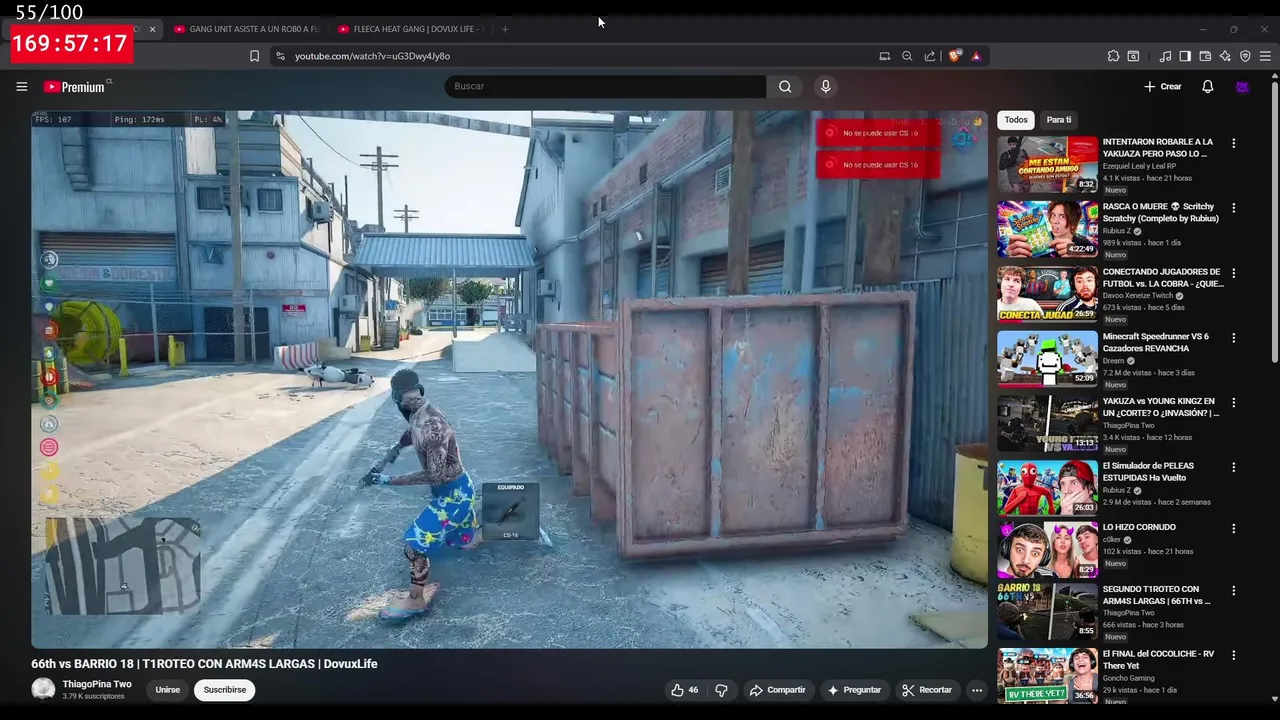Click the Unirse join button
This screenshot has height=720, width=1280.
point(168,690)
